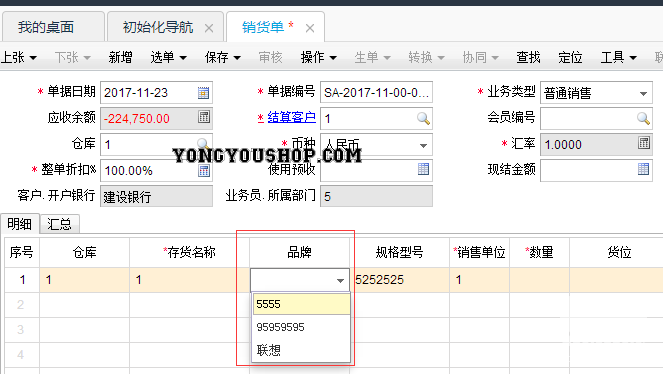Open the 上张 dropdown menu
663x374 pixels.
coord(19,57)
